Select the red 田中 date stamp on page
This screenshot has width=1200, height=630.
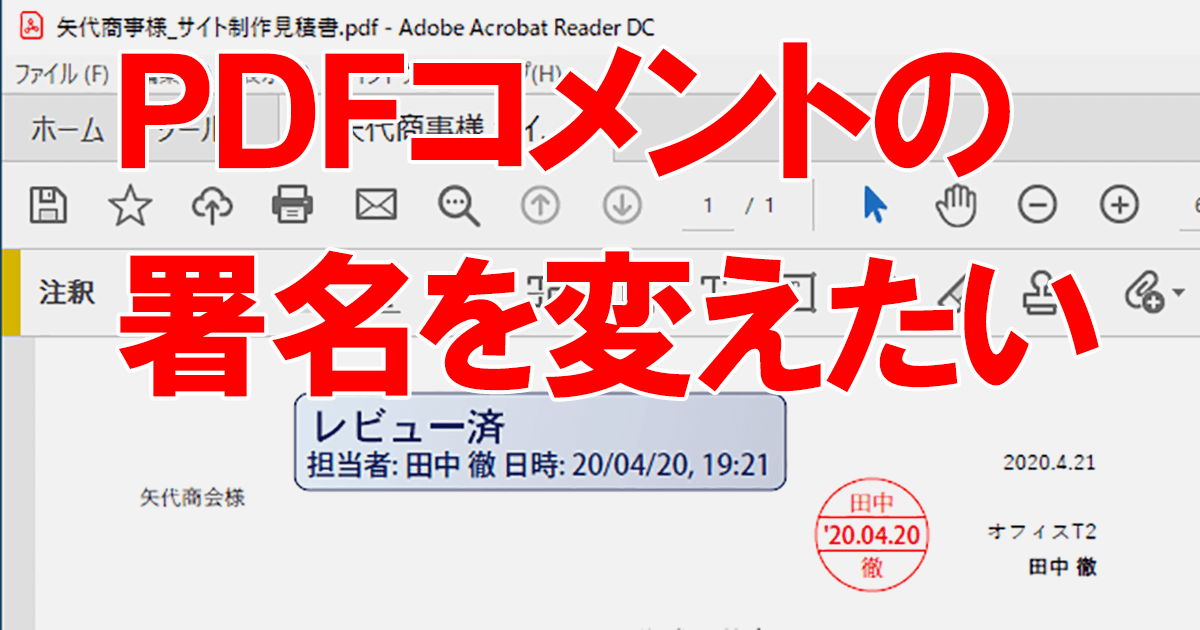[x=872, y=534]
